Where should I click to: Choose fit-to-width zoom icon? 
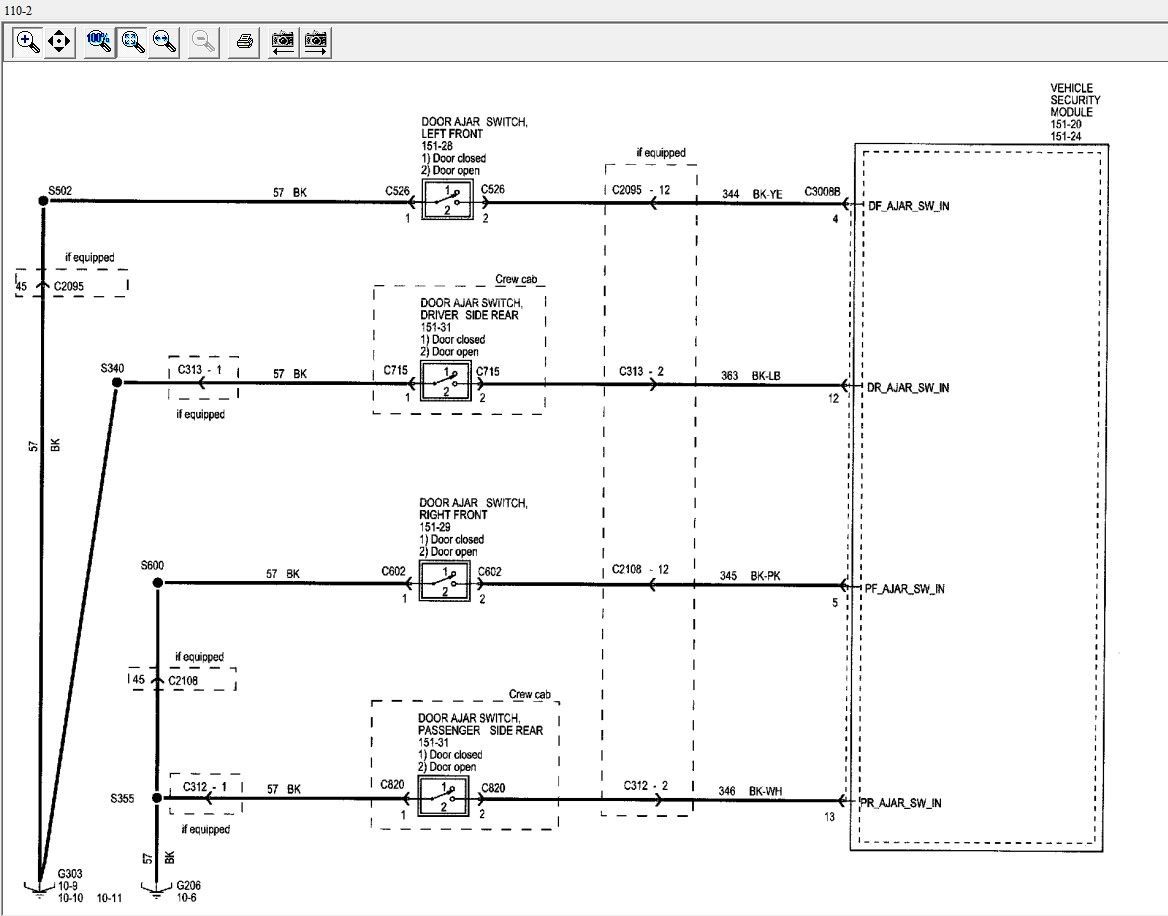click(164, 41)
